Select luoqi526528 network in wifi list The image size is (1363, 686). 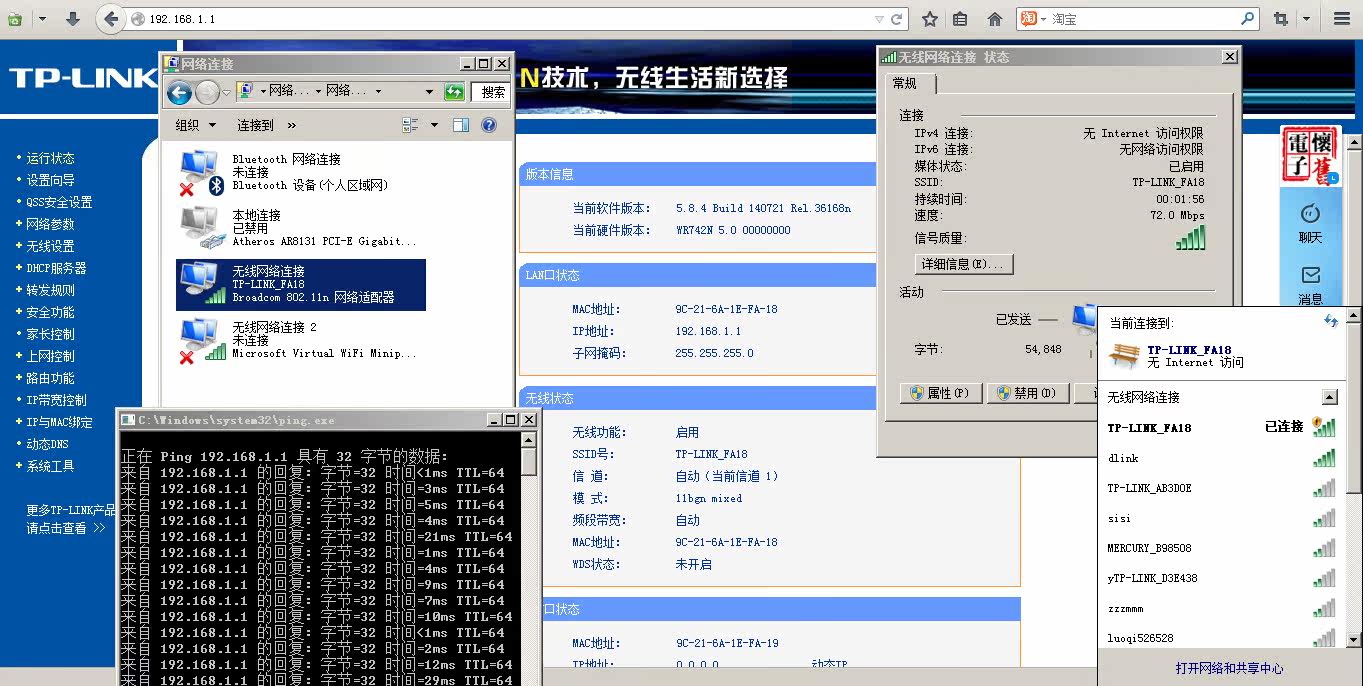(1220, 638)
